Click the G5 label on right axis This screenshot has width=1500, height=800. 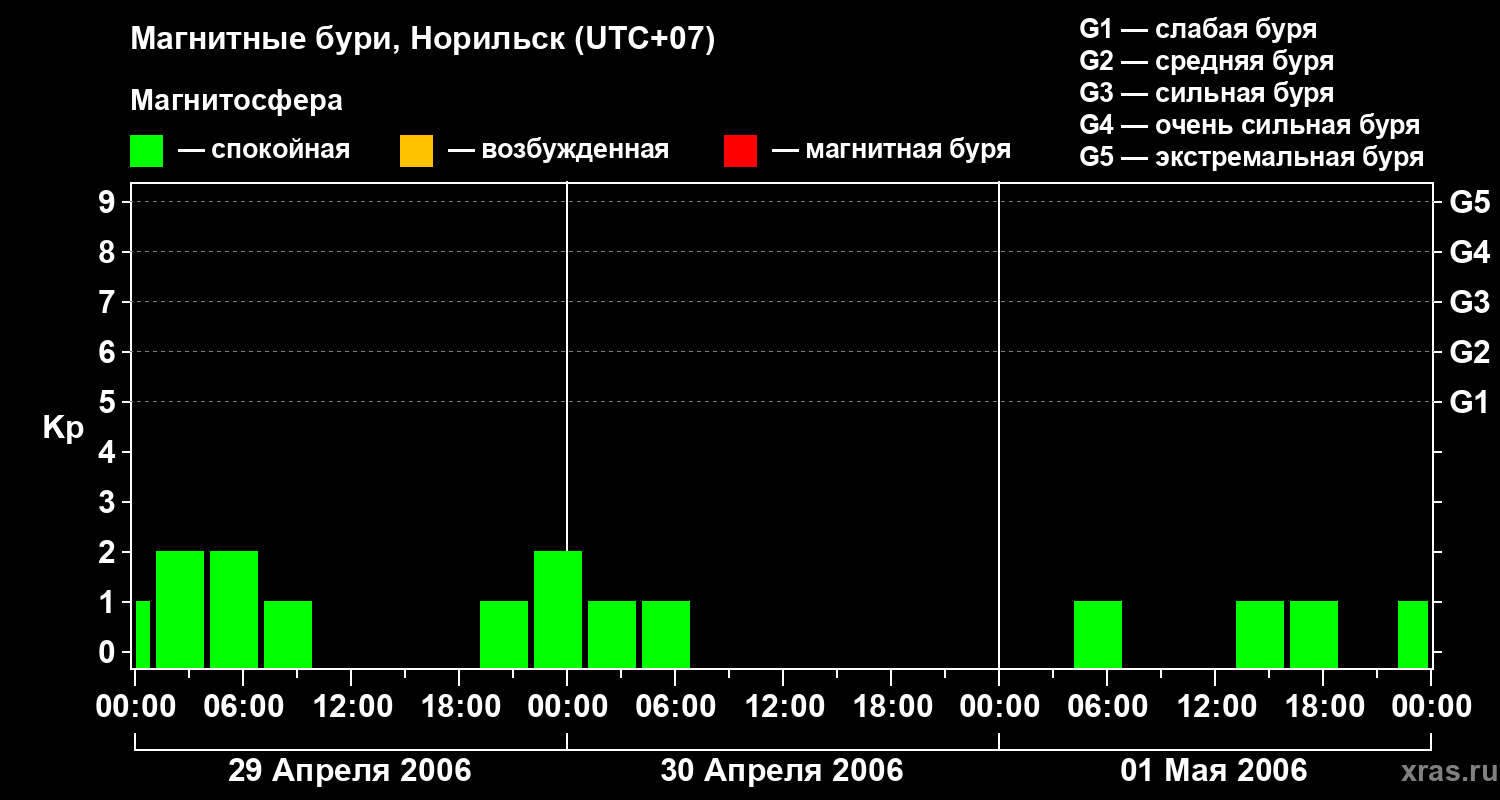click(x=1469, y=202)
